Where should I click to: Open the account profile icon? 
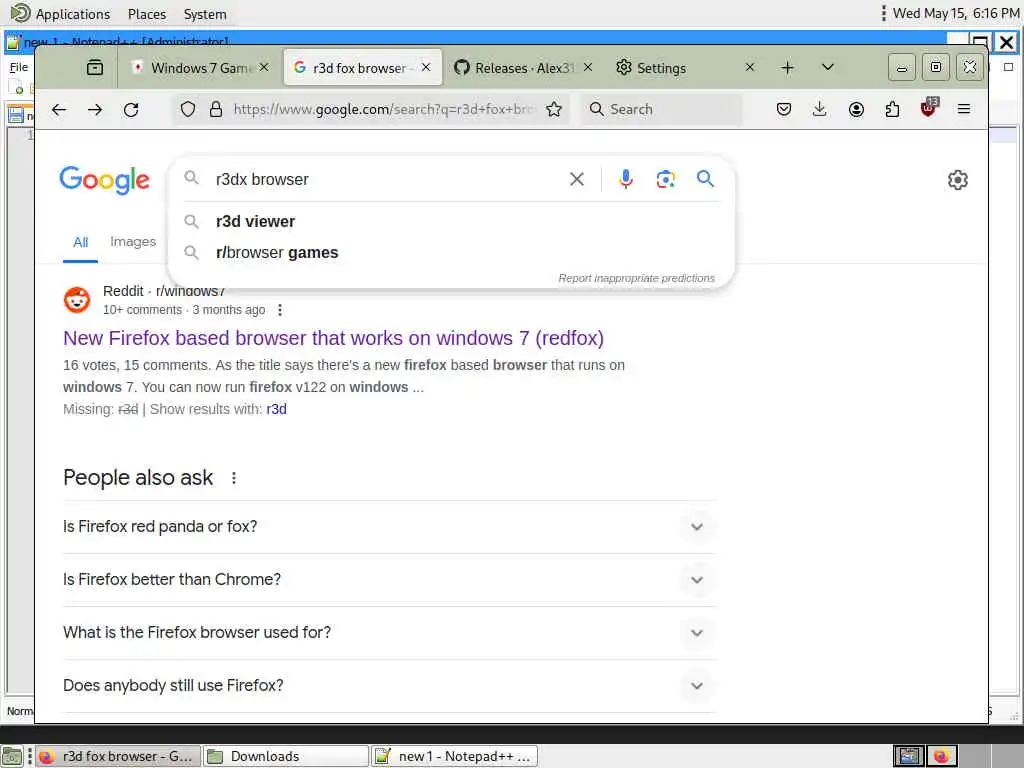point(856,109)
